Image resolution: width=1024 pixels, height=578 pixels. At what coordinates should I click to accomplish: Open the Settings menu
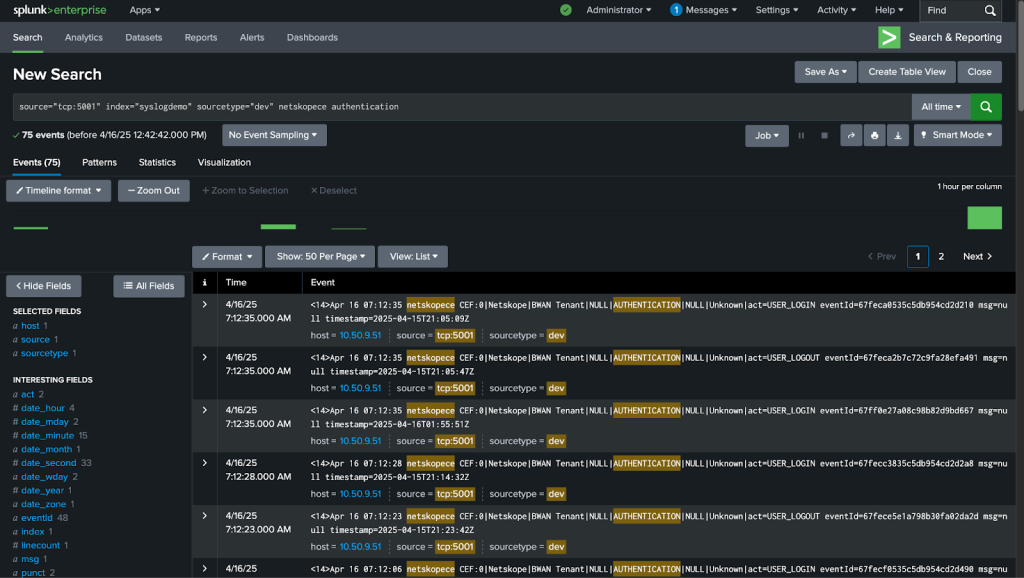click(x=776, y=10)
